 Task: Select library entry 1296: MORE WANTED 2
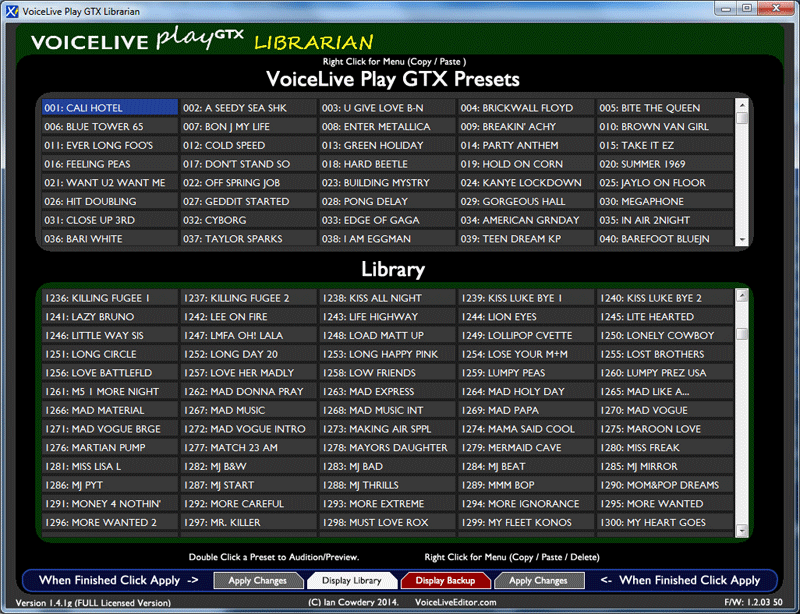(109, 522)
